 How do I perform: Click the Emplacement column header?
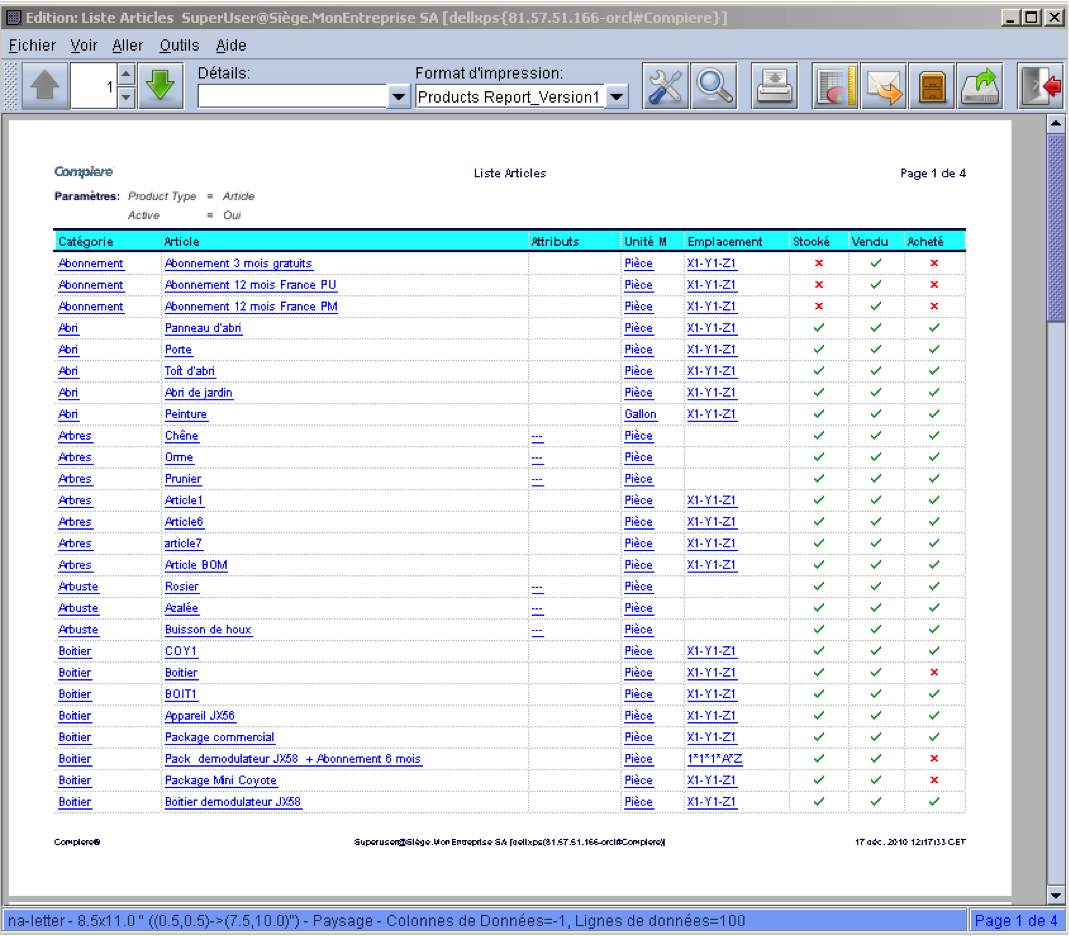tap(725, 242)
